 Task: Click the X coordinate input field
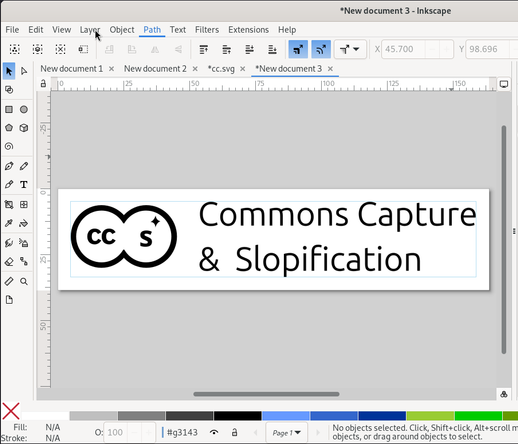tap(403, 49)
